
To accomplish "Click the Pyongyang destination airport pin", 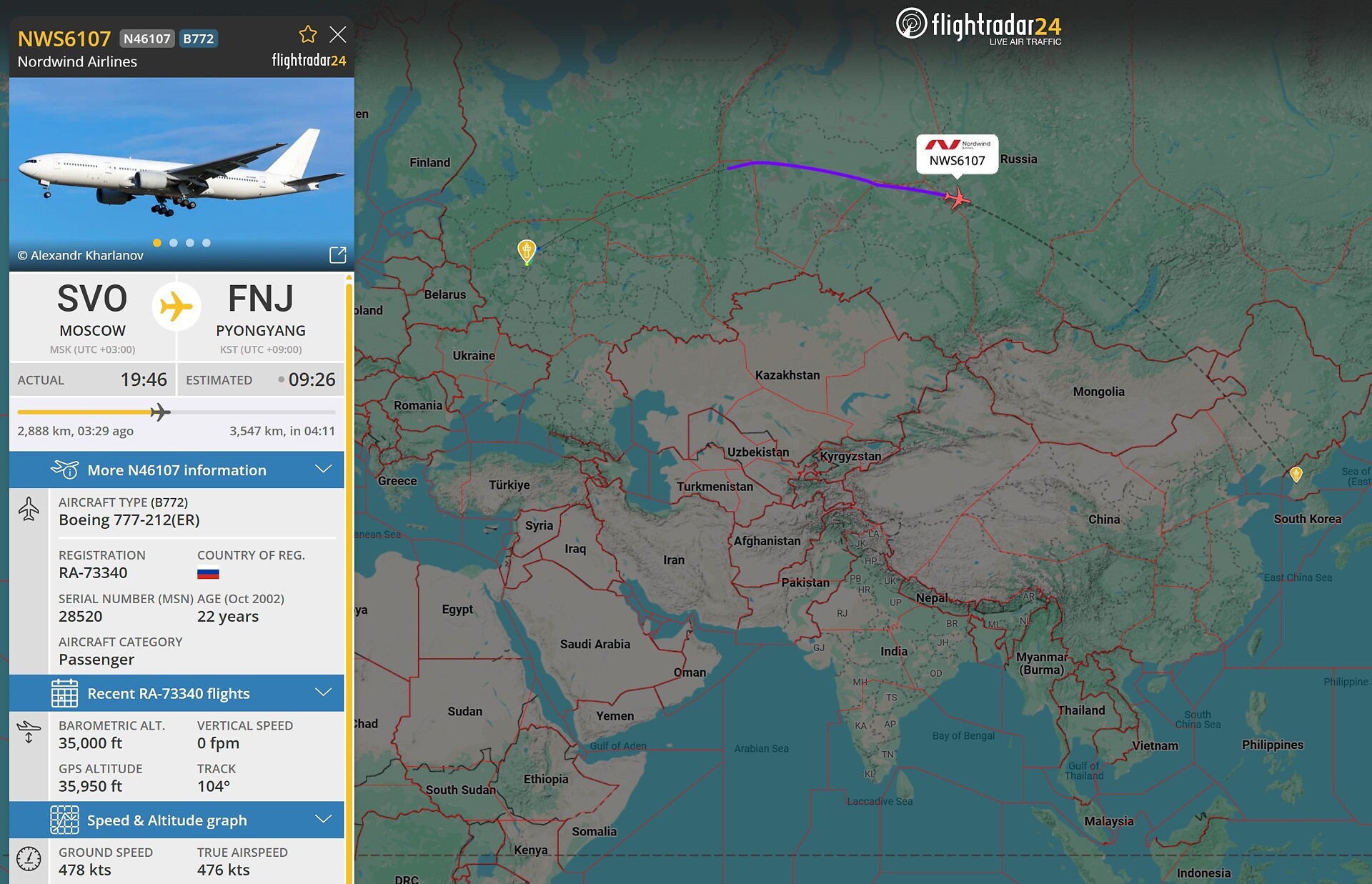I will [x=1296, y=474].
